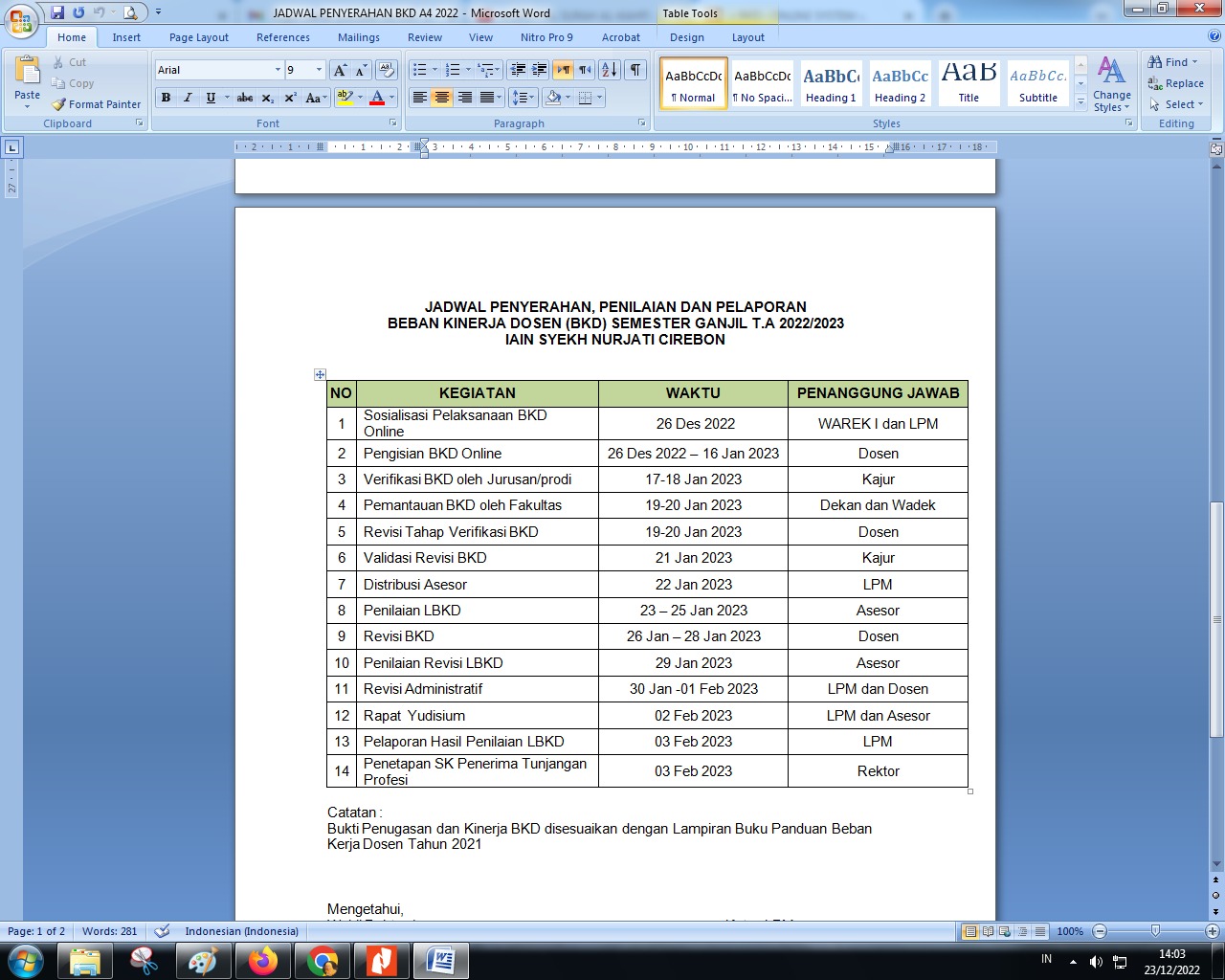1225x980 pixels.
Task: Grow the font size
Action: 340,70
